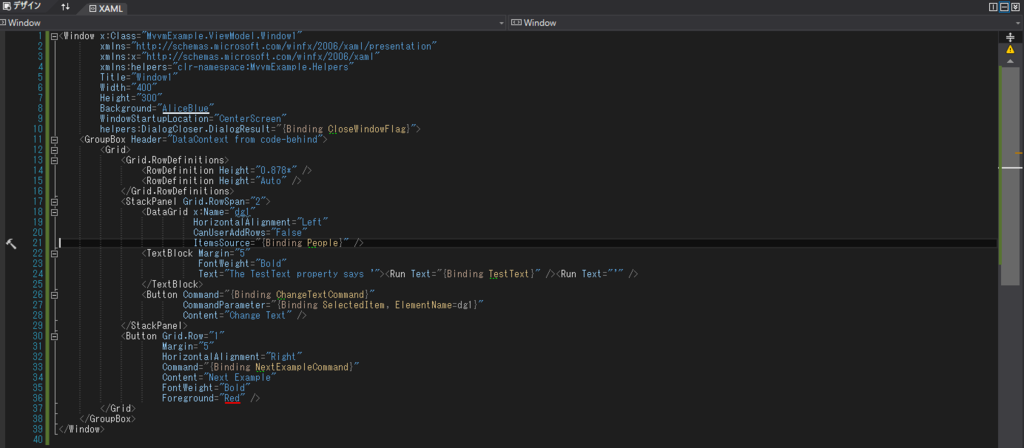This screenshot has height=448, width=1024.
Task: Open the right Window member dropdown
Action: tap(765, 23)
